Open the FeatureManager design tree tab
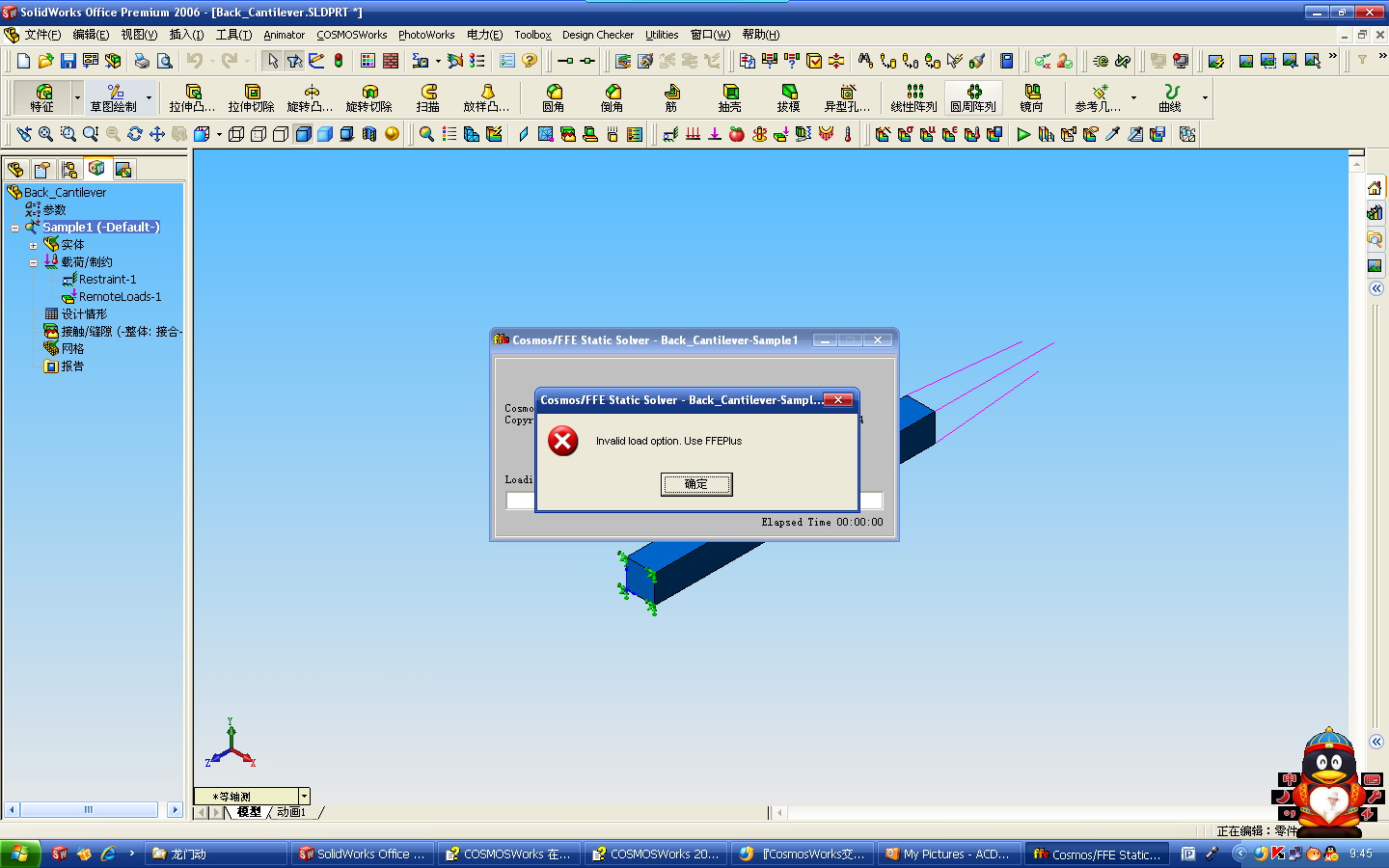 [15, 170]
